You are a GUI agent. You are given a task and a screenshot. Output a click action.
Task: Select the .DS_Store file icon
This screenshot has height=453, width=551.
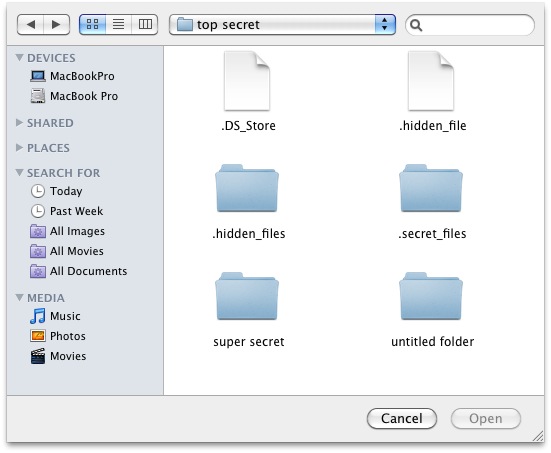pos(247,81)
